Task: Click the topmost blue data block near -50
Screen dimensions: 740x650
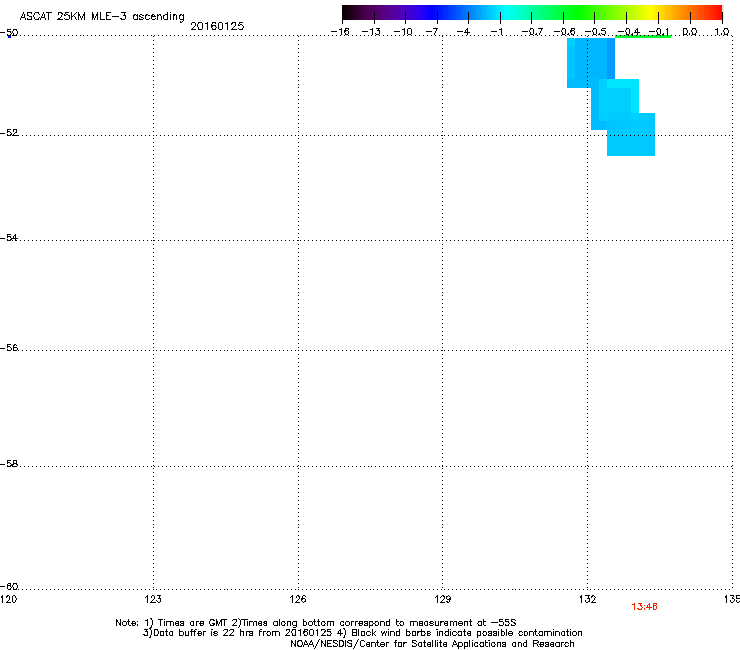Action: pos(591,62)
